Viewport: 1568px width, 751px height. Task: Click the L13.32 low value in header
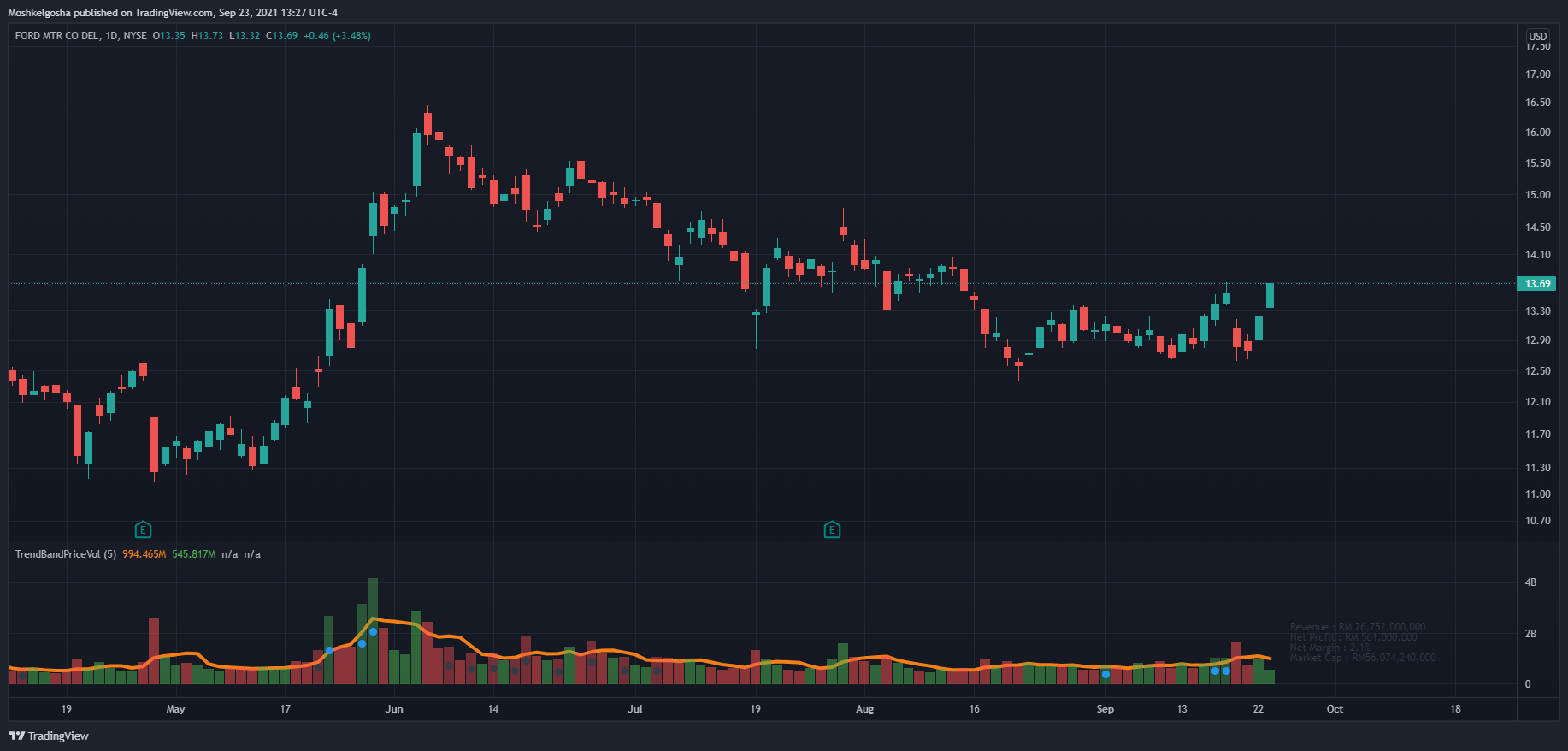(245, 36)
